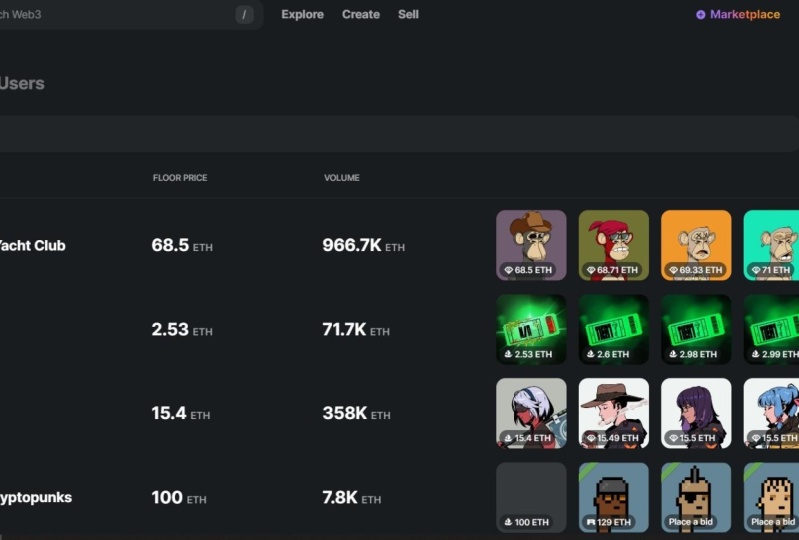
Task: Click the purple Marketplace plus icon
Action: click(701, 15)
